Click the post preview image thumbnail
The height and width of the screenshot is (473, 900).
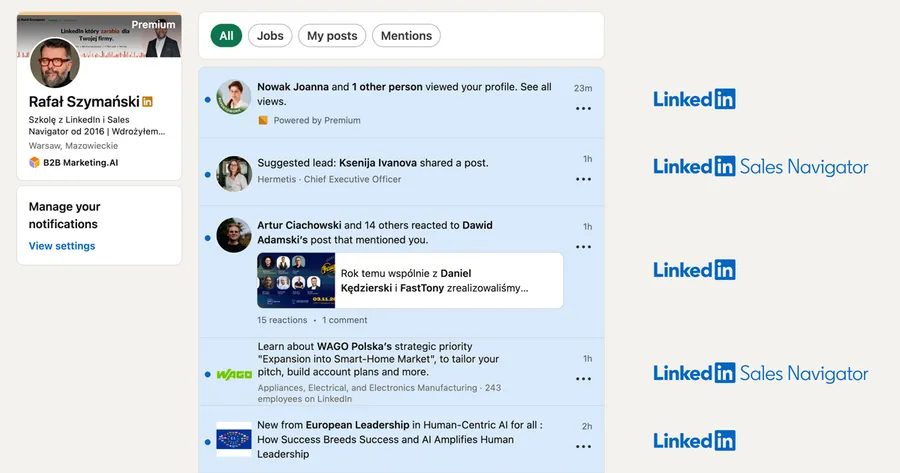click(296, 281)
